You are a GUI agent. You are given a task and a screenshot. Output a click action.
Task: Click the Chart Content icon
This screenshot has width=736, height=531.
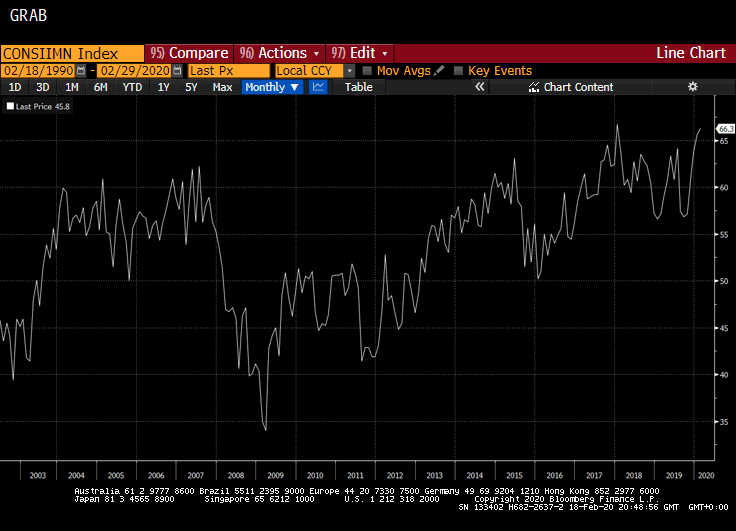tap(534, 87)
